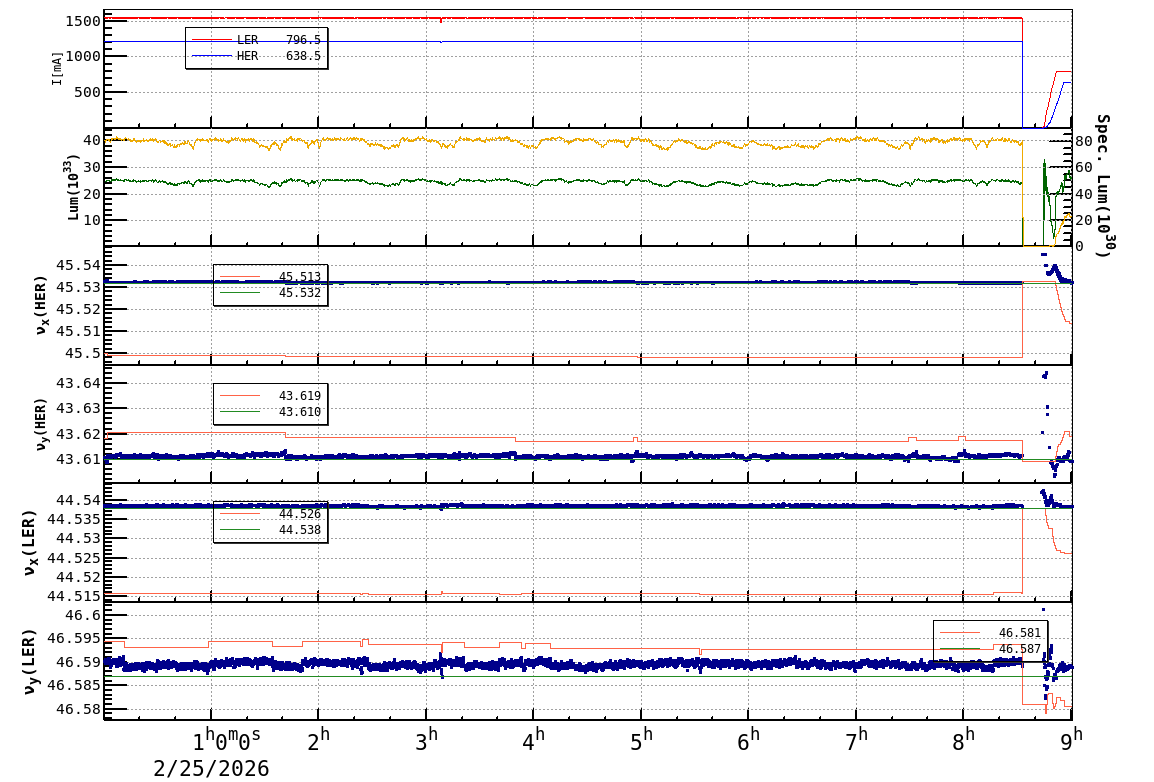This screenshot has width=1154, height=782.
Task: Click the 5h time axis label
Action: click(x=640, y=739)
